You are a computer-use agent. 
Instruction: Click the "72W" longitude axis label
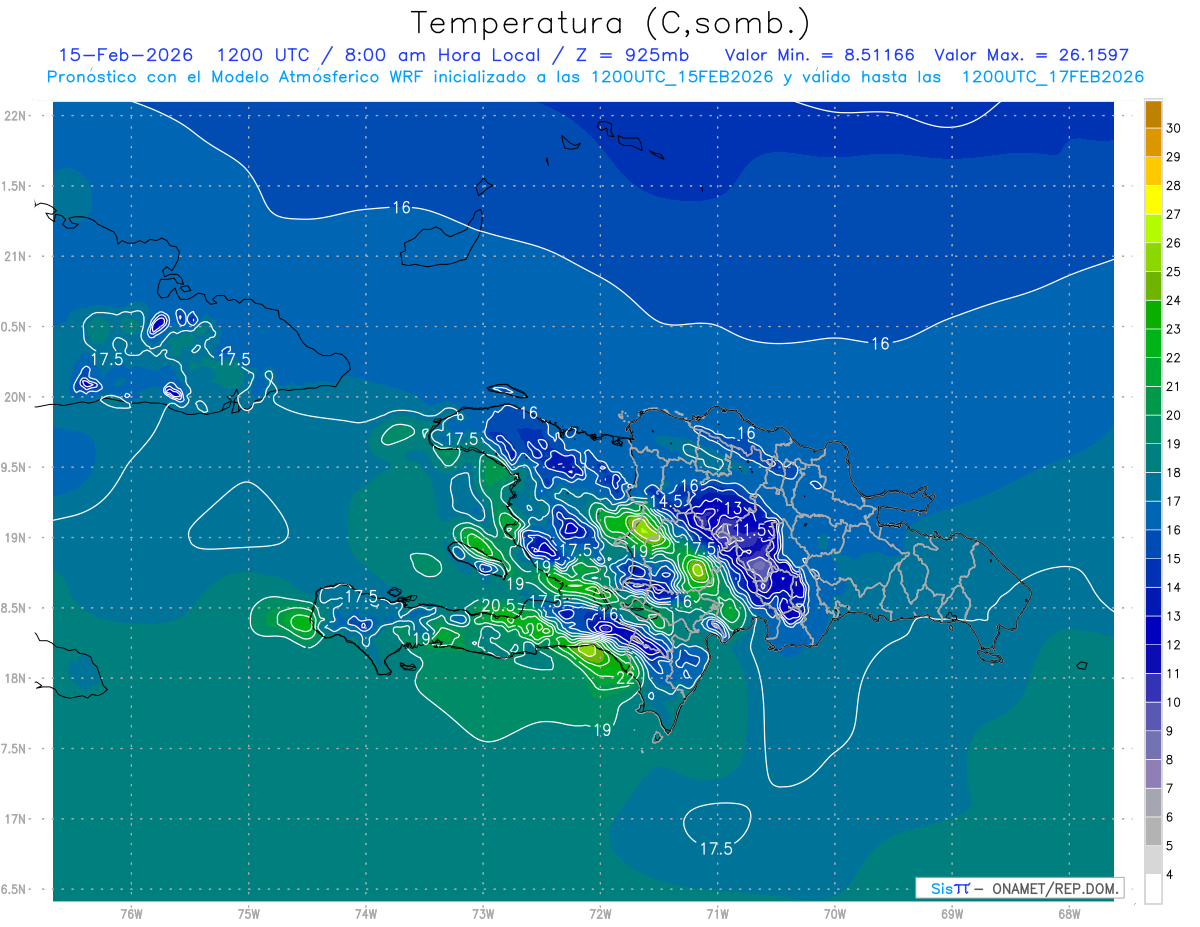pyautogui.click(x=600, y=913)
